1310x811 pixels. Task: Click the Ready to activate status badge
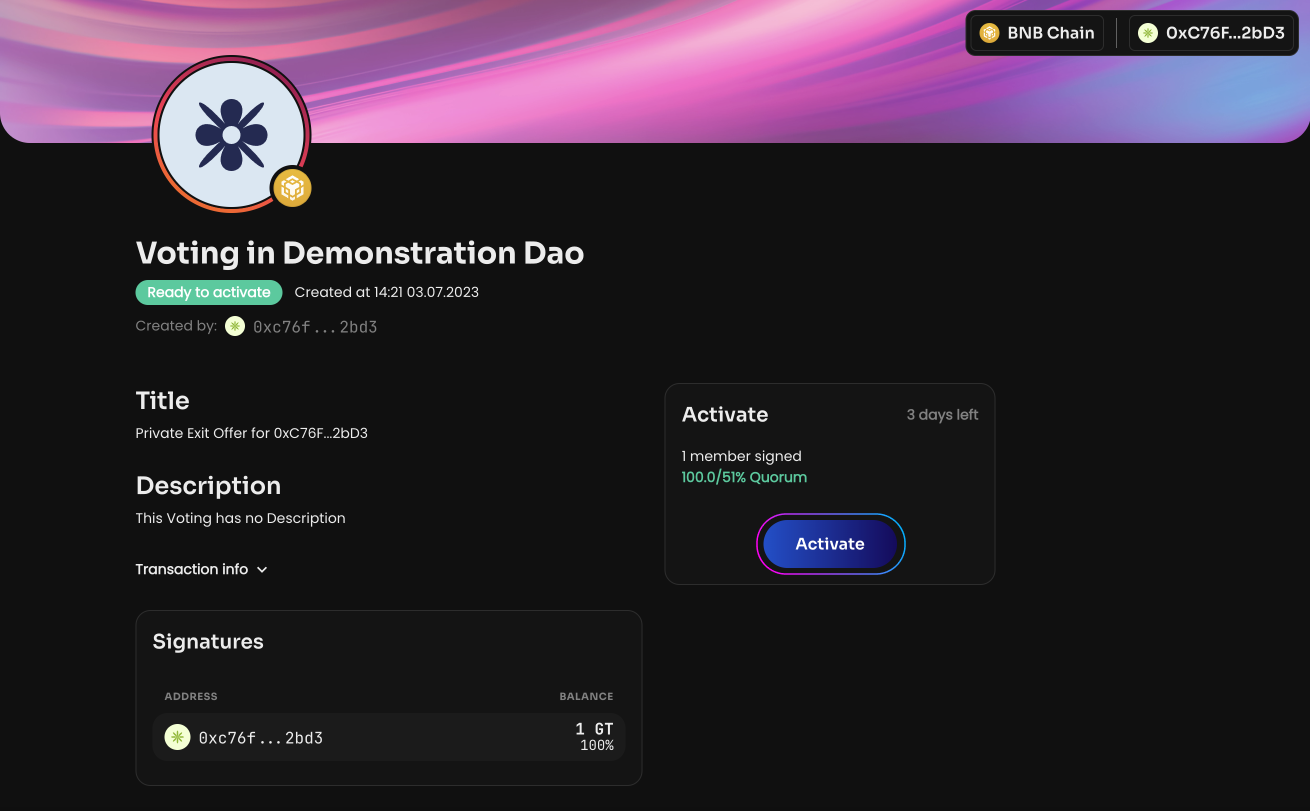click(209, 292)
